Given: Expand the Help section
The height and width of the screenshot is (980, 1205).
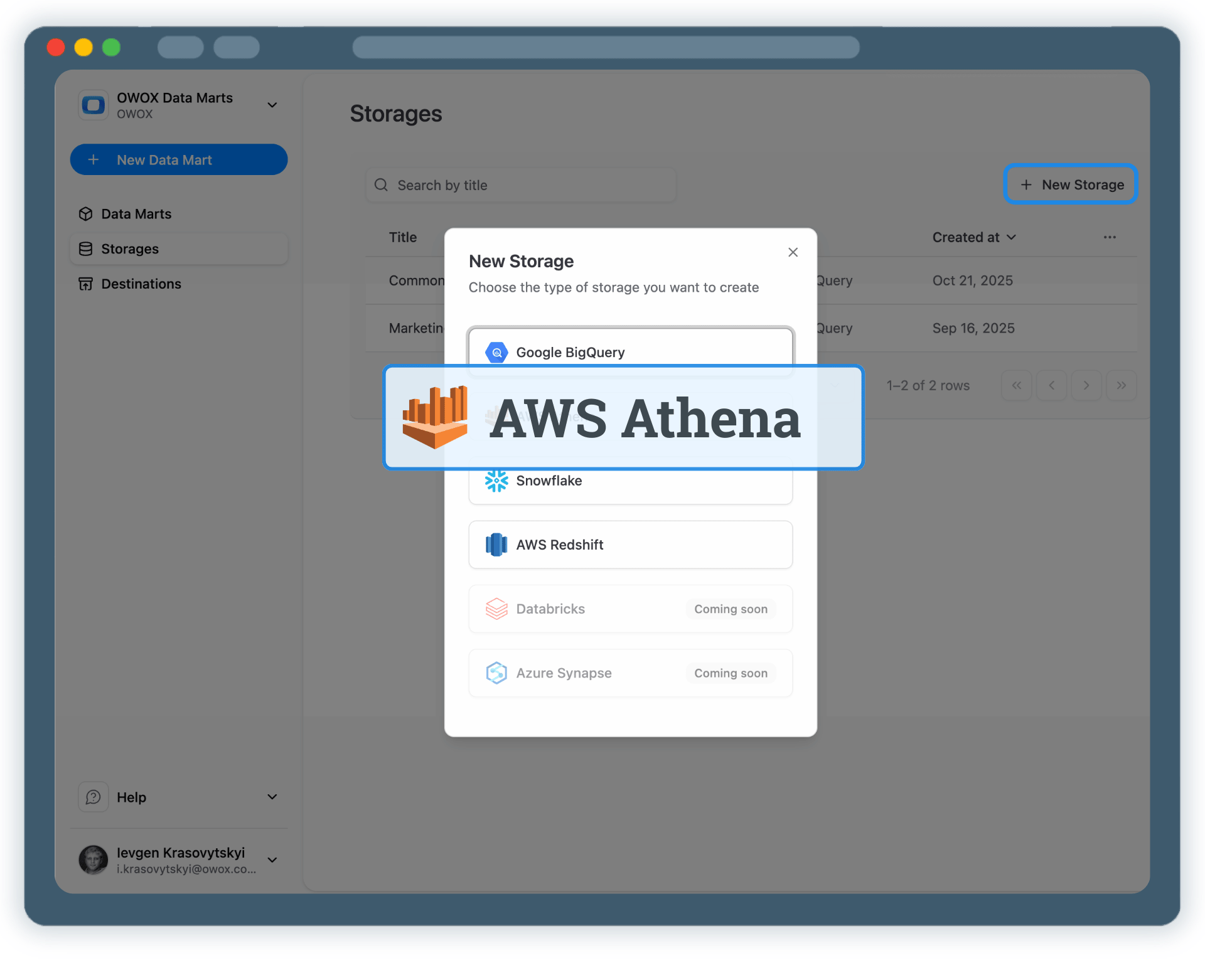Looking at the screenshot, I should coord(272,797).
